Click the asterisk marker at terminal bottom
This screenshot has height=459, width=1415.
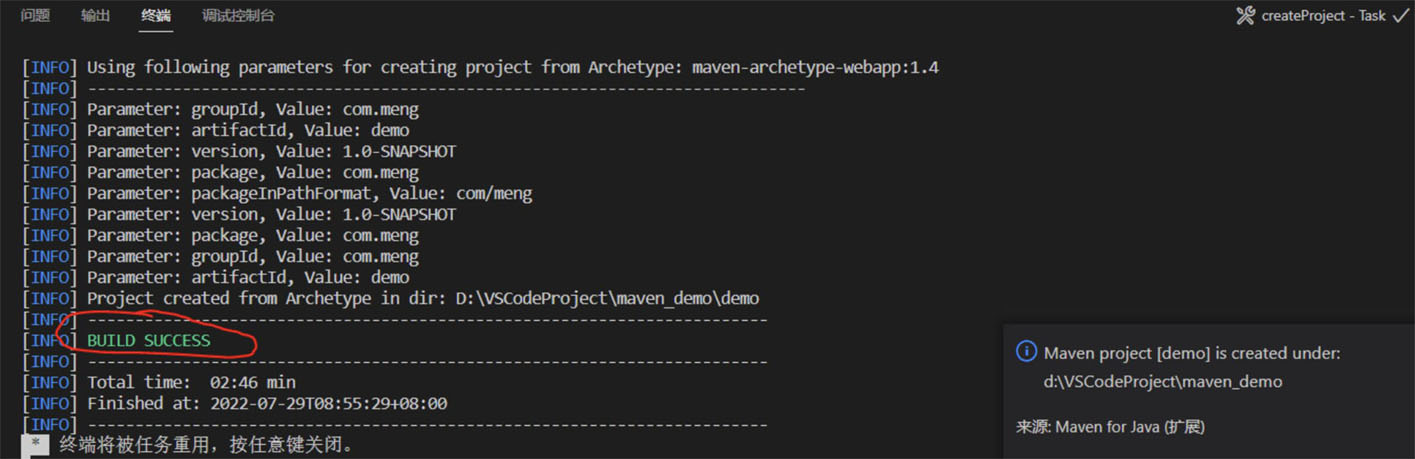pyautogui.click(x=35, y=444)
